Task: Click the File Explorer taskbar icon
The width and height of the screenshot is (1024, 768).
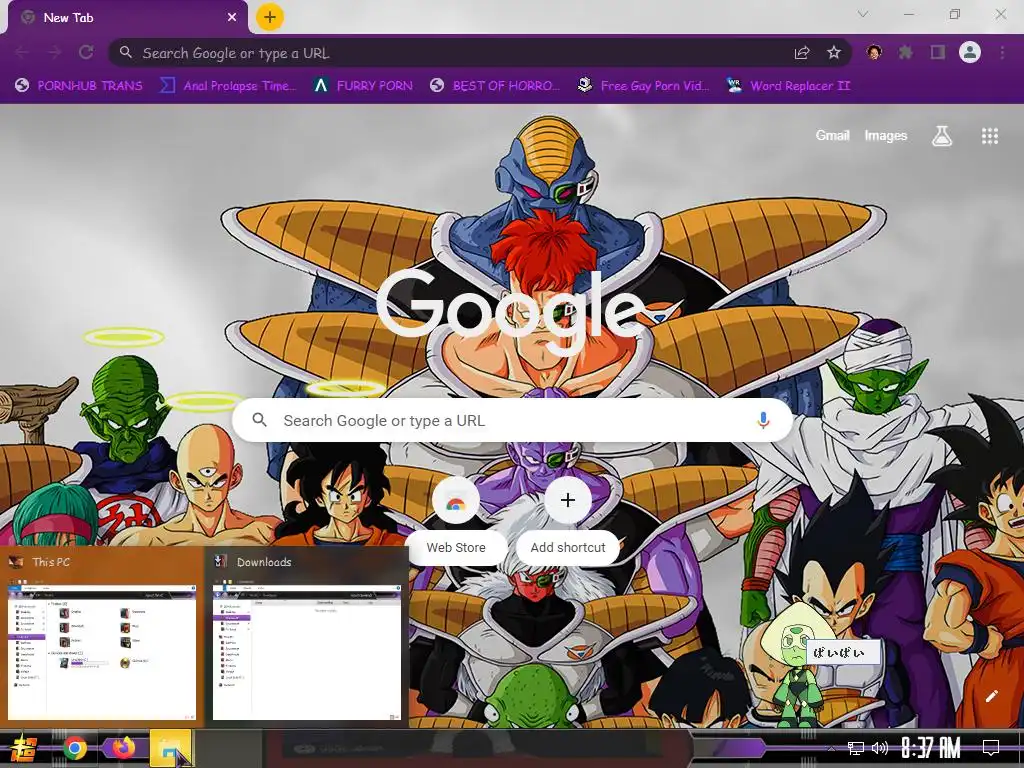Action: tap(170, 748)
